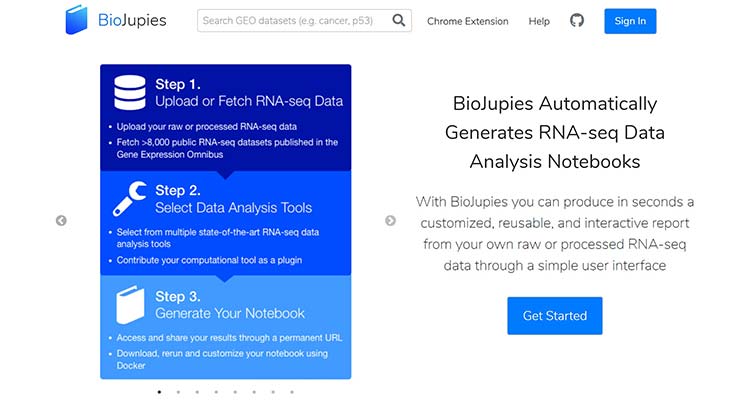Go to previous carousel slide arrow

click(x=61, y=221)
